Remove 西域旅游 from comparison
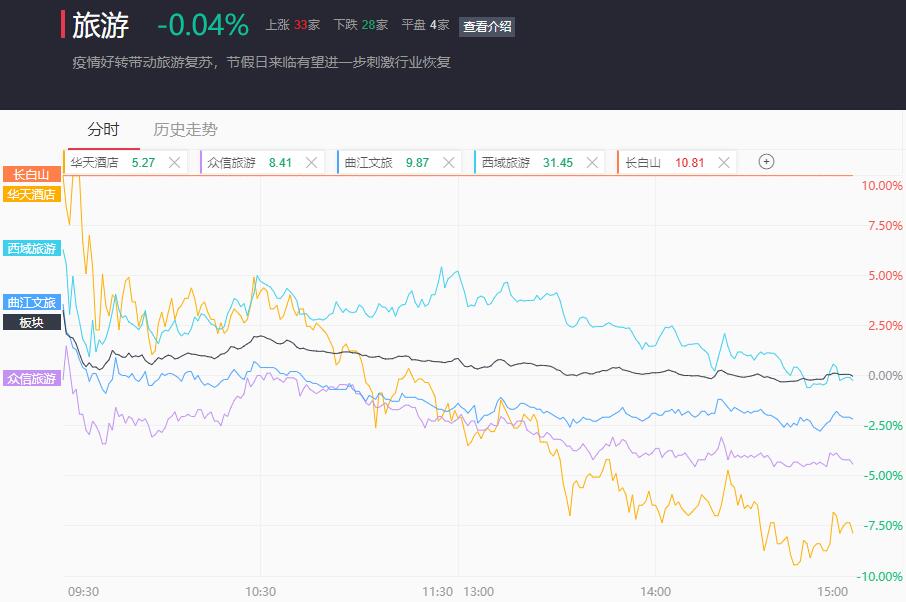 (x=592, y=162)
